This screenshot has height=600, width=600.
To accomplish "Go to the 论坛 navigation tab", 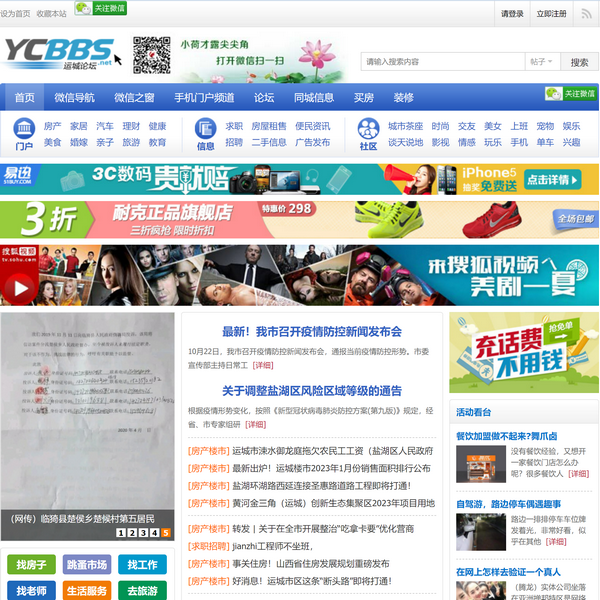I will (264, 98).
